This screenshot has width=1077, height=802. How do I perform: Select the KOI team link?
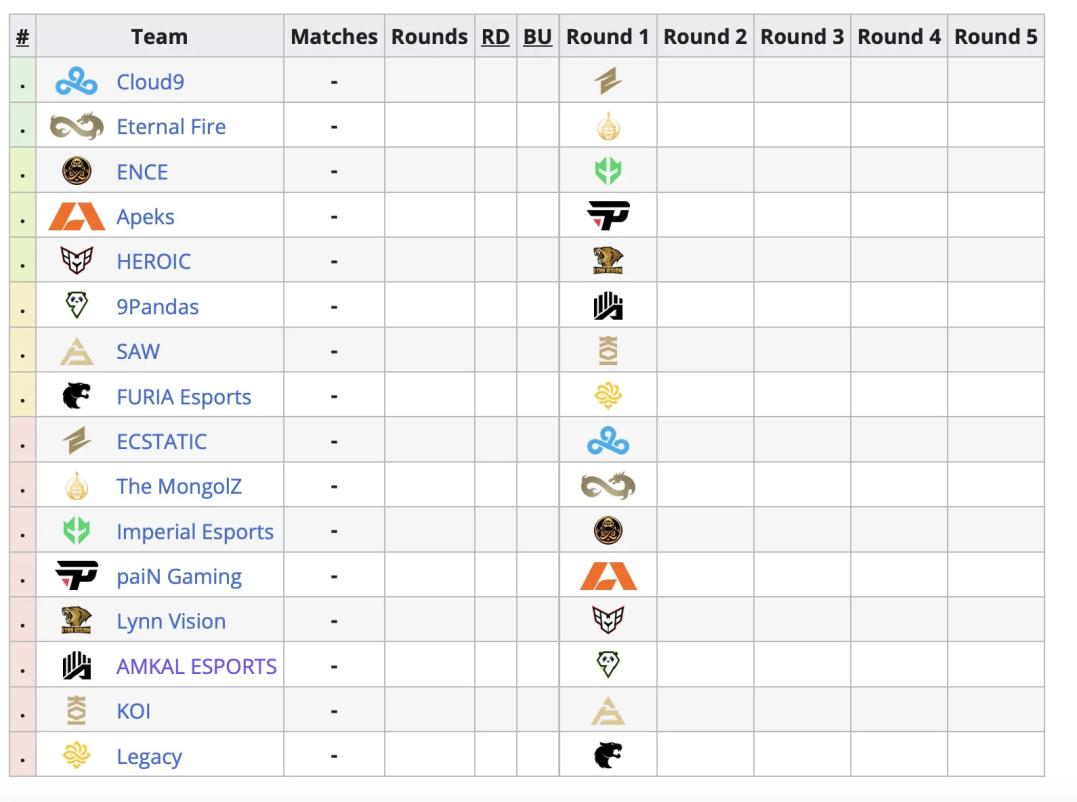click(133, 712)
